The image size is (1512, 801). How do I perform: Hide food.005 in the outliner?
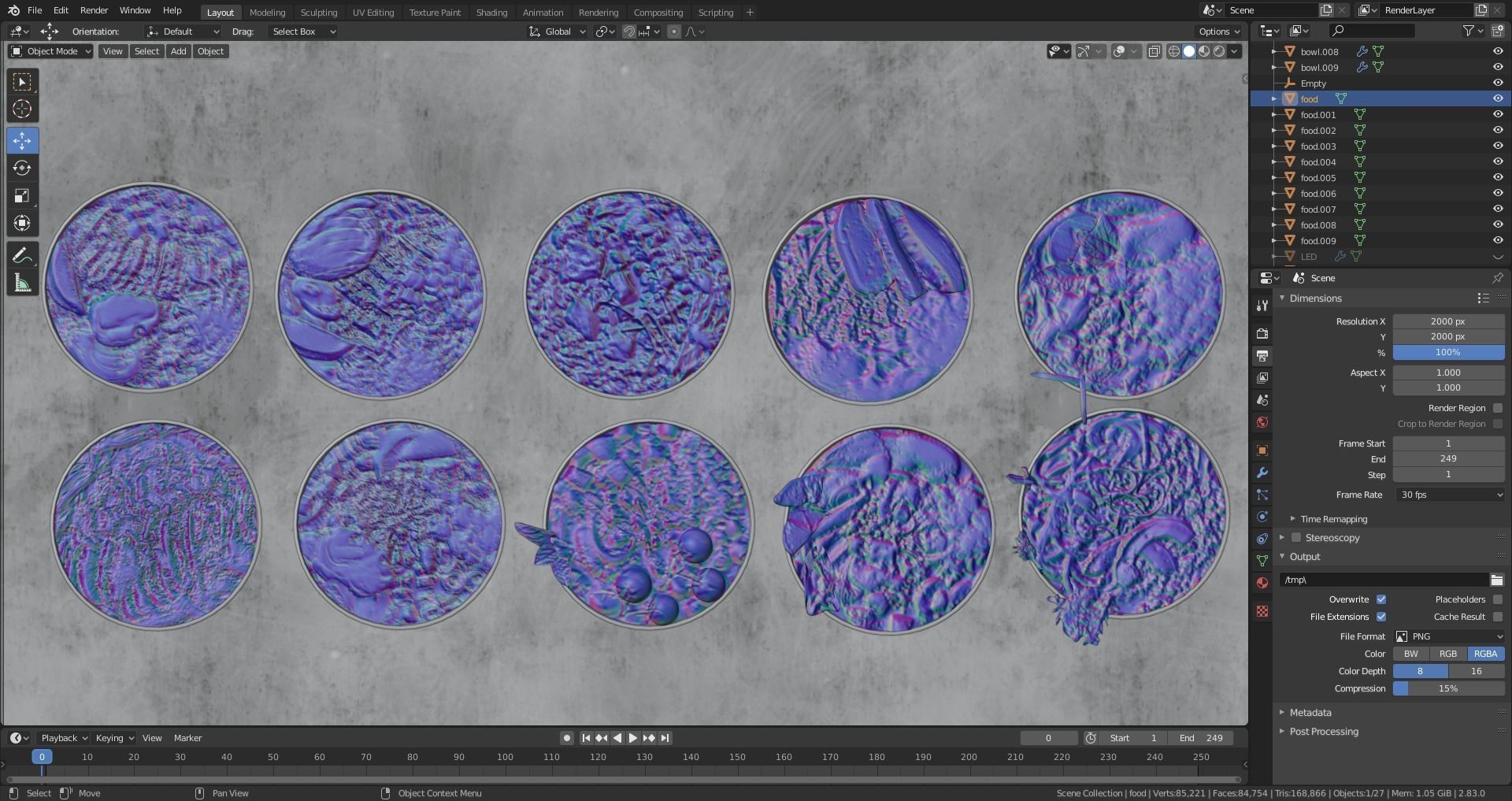[x=1498, y=177]
